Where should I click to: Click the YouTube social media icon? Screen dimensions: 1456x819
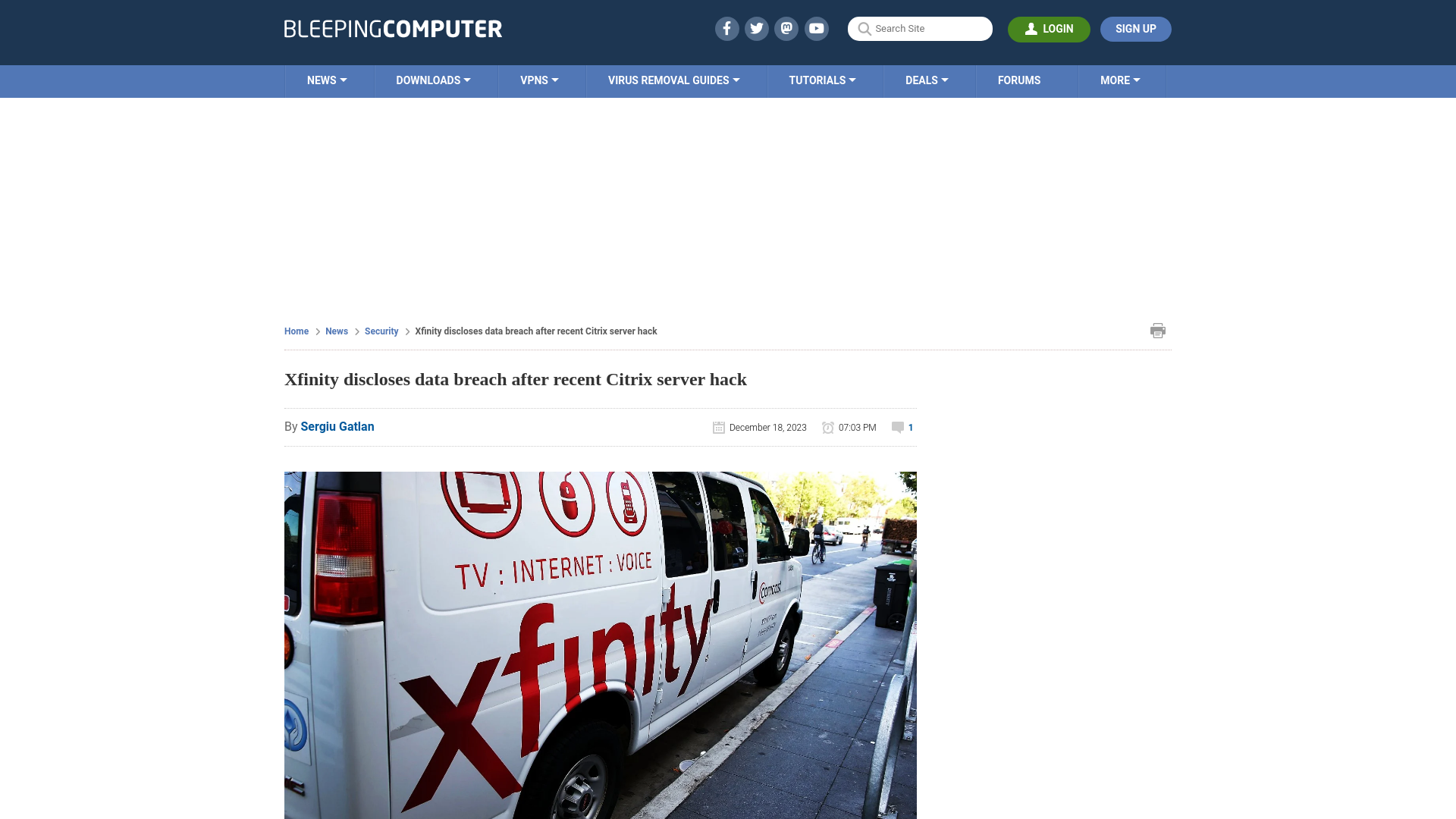[x=816, y=28]
